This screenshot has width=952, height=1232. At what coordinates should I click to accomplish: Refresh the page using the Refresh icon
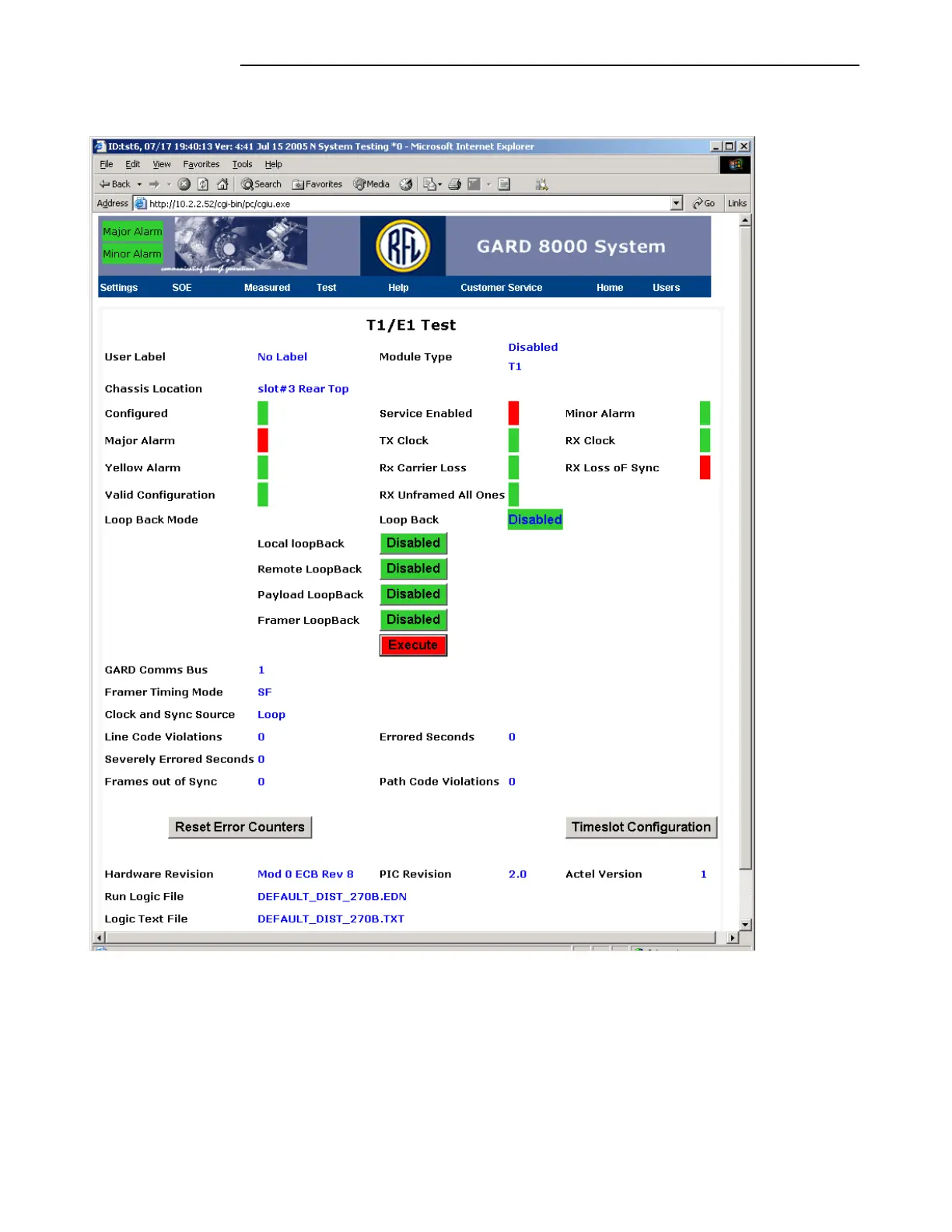point(203,184)
